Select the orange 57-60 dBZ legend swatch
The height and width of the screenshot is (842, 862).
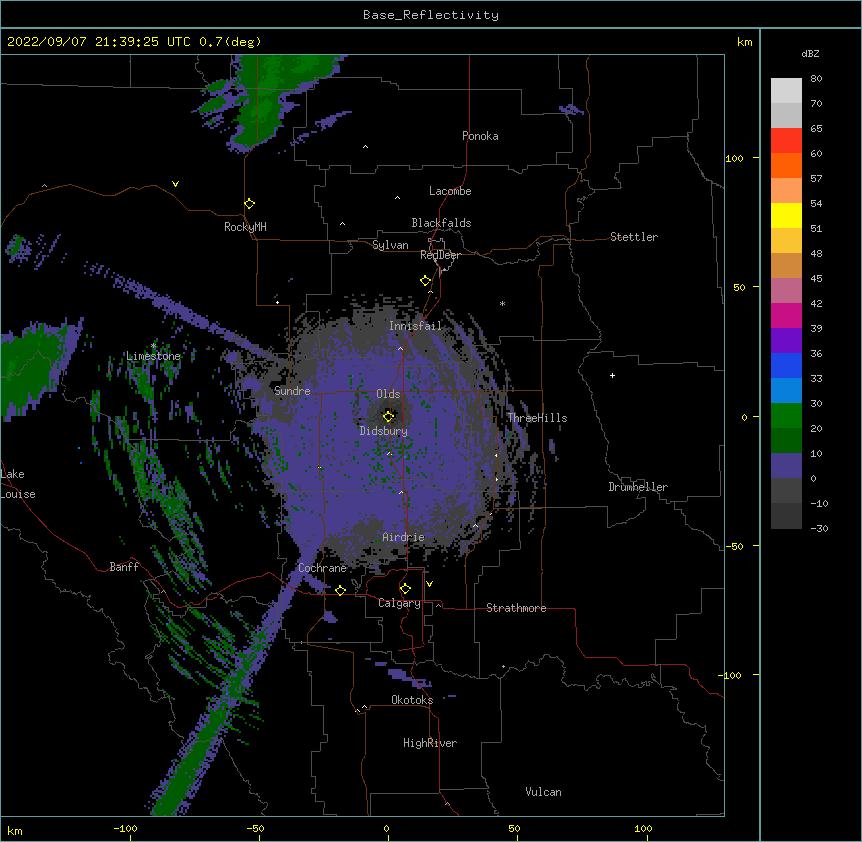coord(786,165)
